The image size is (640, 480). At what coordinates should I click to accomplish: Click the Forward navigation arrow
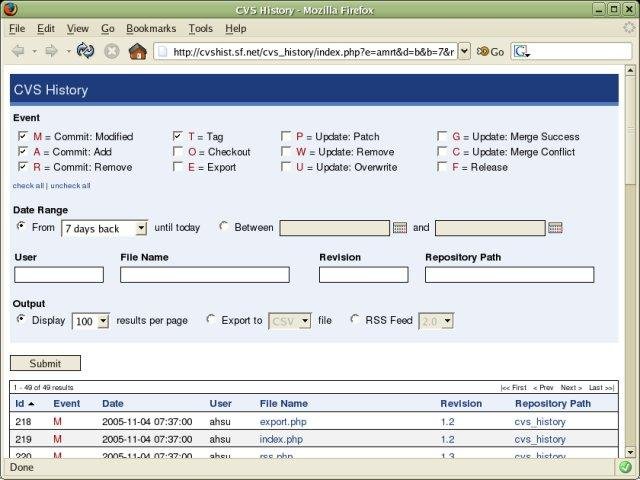(x=50, y=51)
